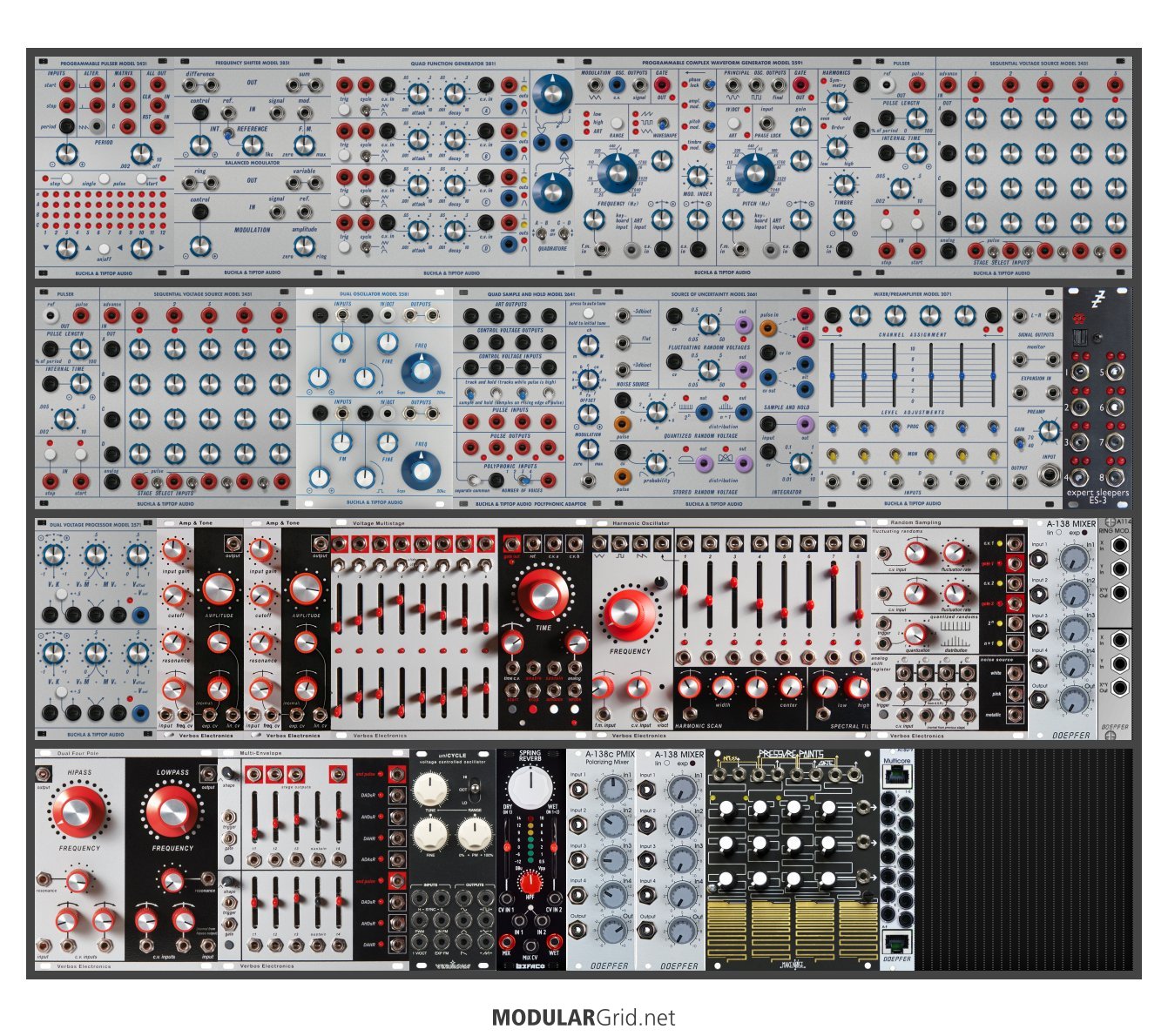The height and width of the screenshot is (1036, 1168).
Task: Flip the GAIN 70/40 switch on Mixer 207t
Action: [x=1019, y=442]
